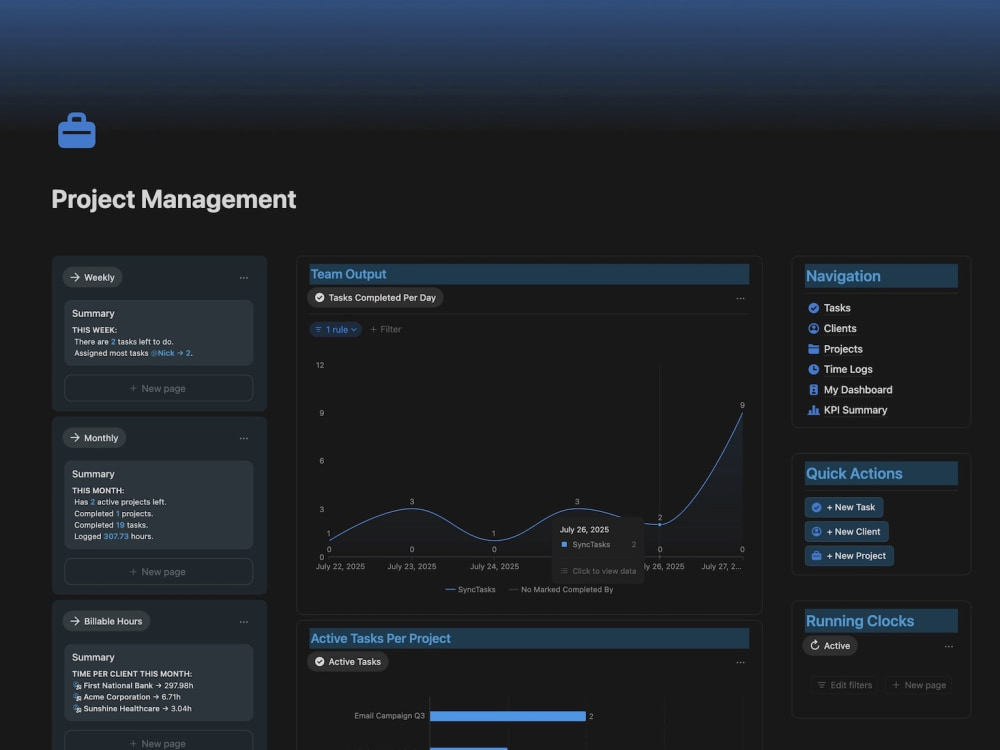Open the Weekly block more options menu
The height and width of the screenshot is (750, 1000).
244,278
